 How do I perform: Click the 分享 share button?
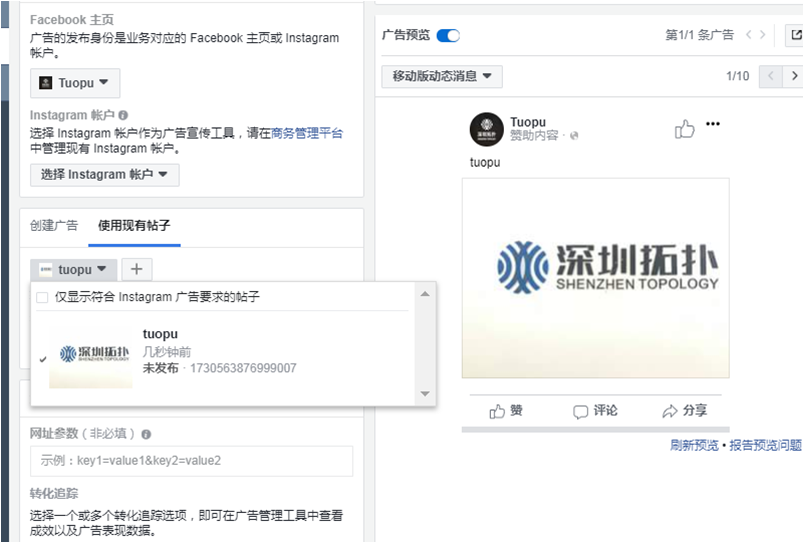coord(685,411)
